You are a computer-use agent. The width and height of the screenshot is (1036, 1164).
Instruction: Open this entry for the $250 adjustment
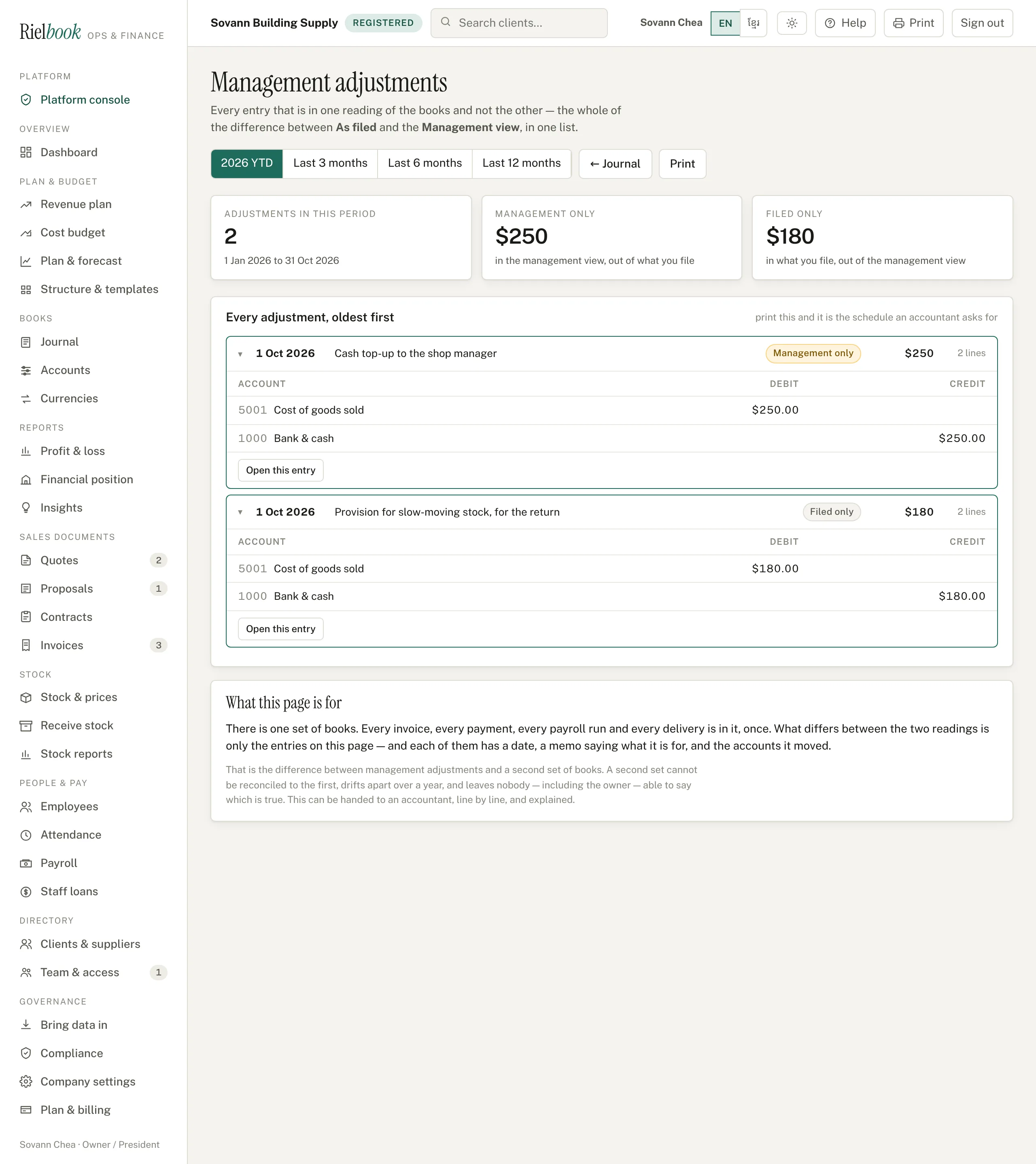pos(281,470)
